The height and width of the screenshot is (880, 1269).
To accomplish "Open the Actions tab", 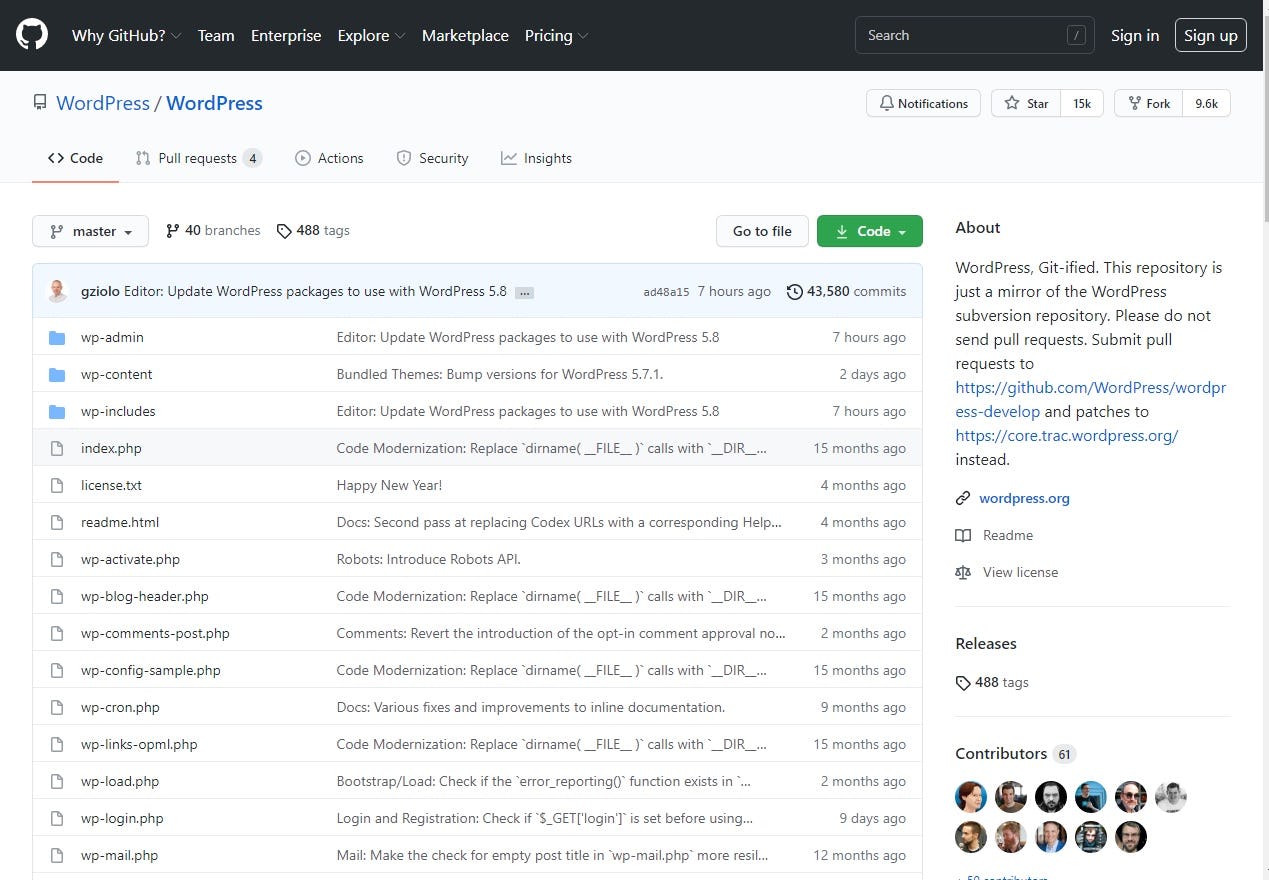I will click(329, 158).
